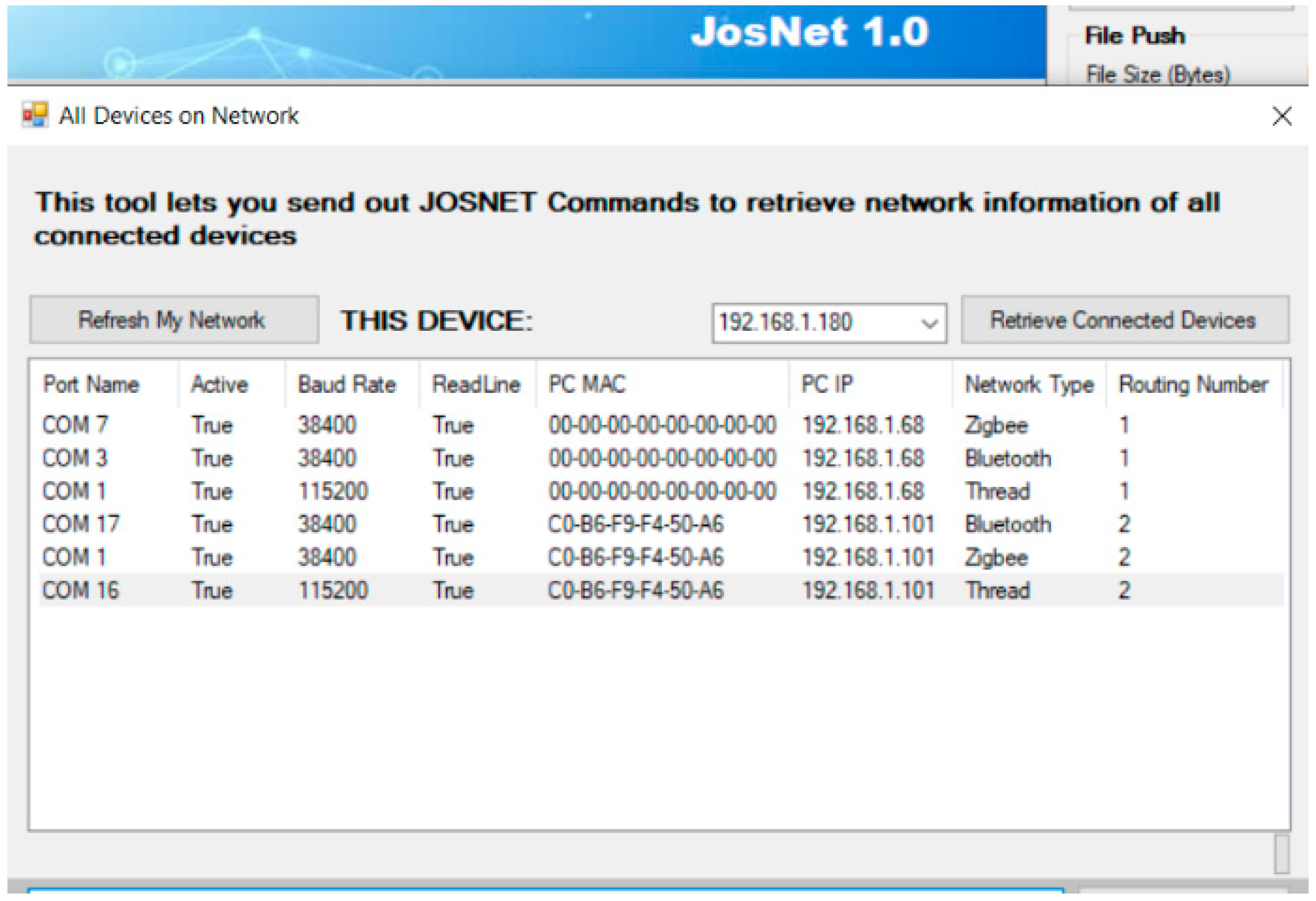Click the Active column header

[220, 385]
